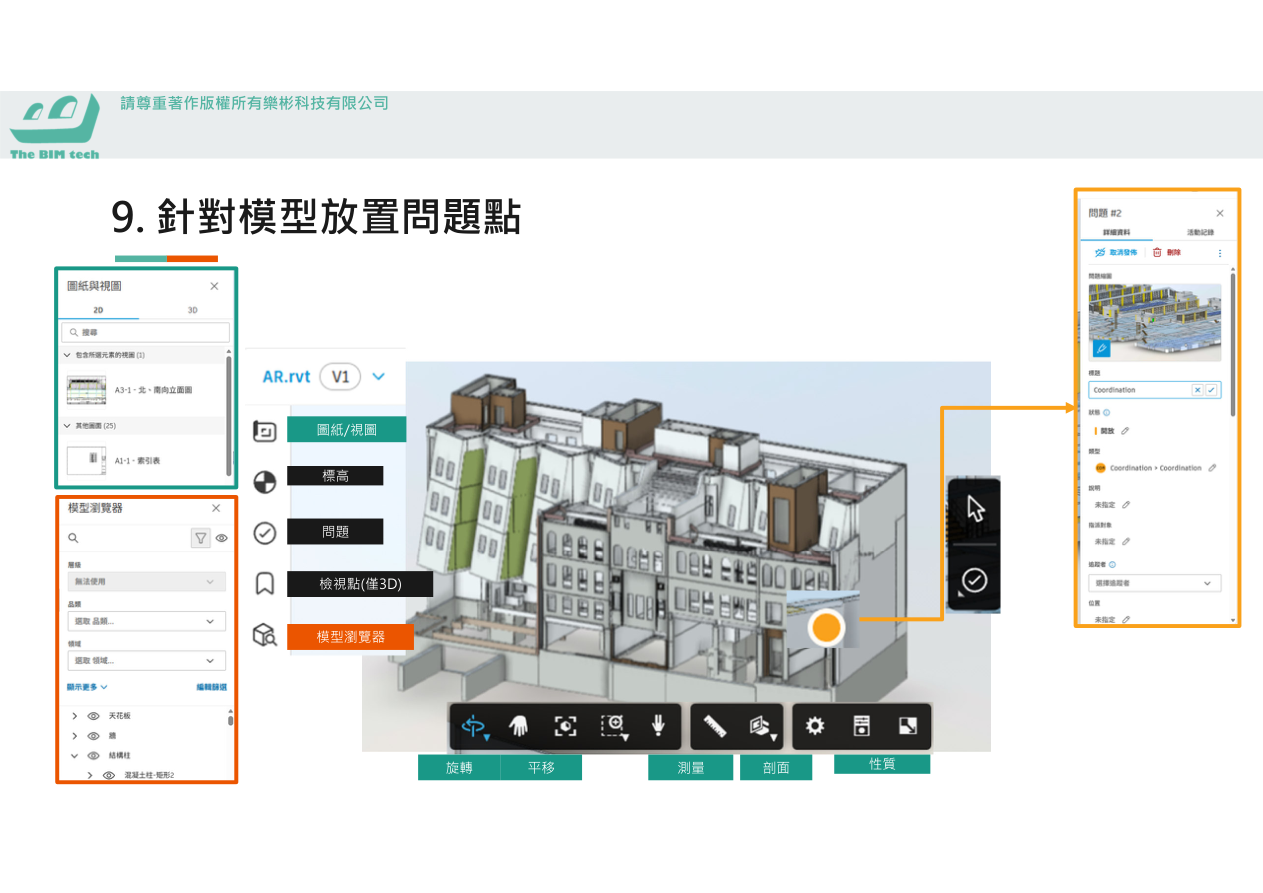The height and width of the screenshot is (893, 1263).
Task: Expand the 混凝土柱-矩形2 node
Action: coord(89,775)
